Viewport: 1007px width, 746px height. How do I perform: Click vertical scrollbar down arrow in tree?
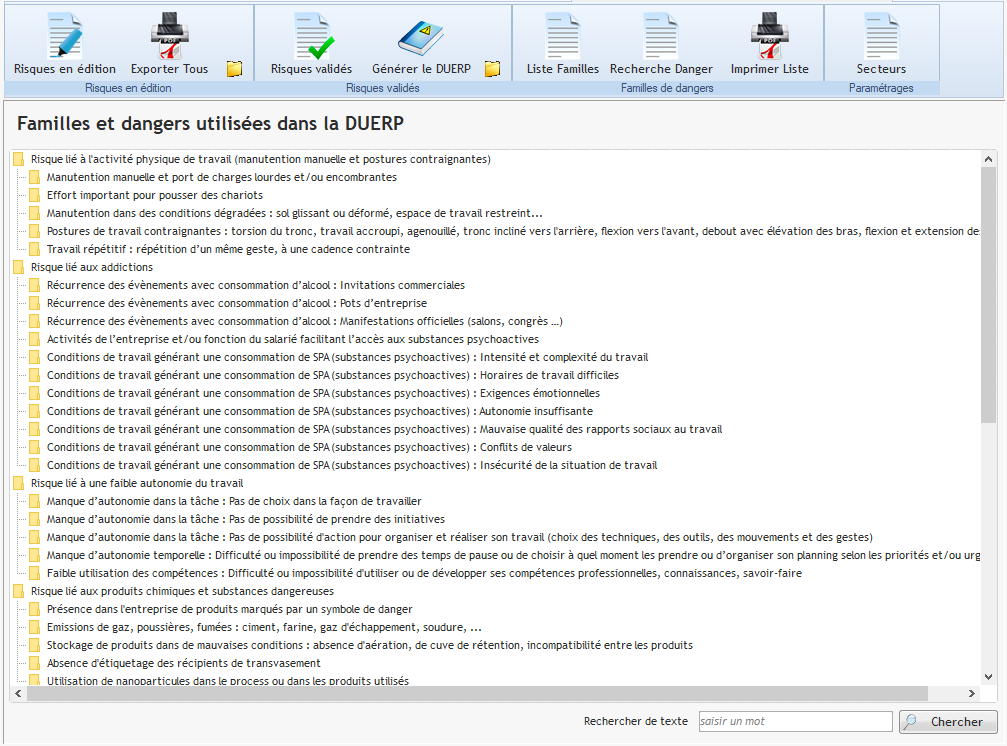coord(989,677)
